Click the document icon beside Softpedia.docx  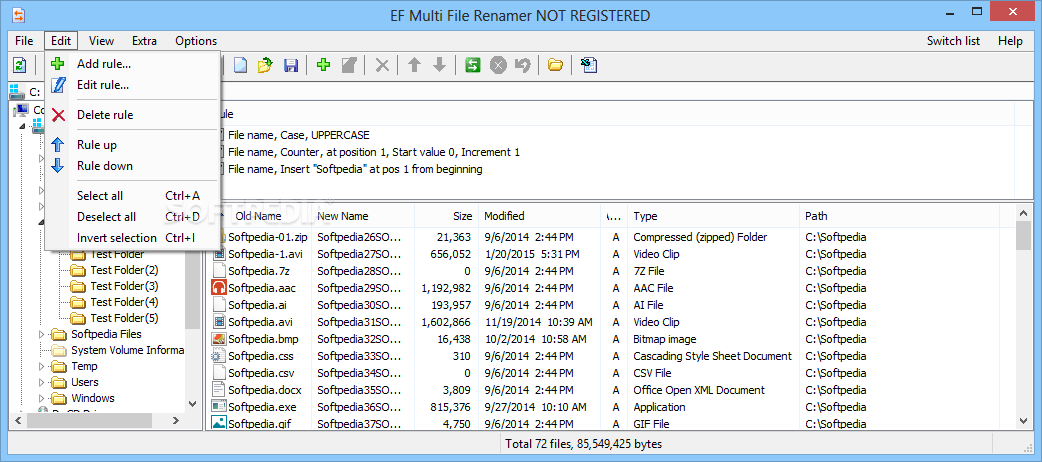[219, 390]
